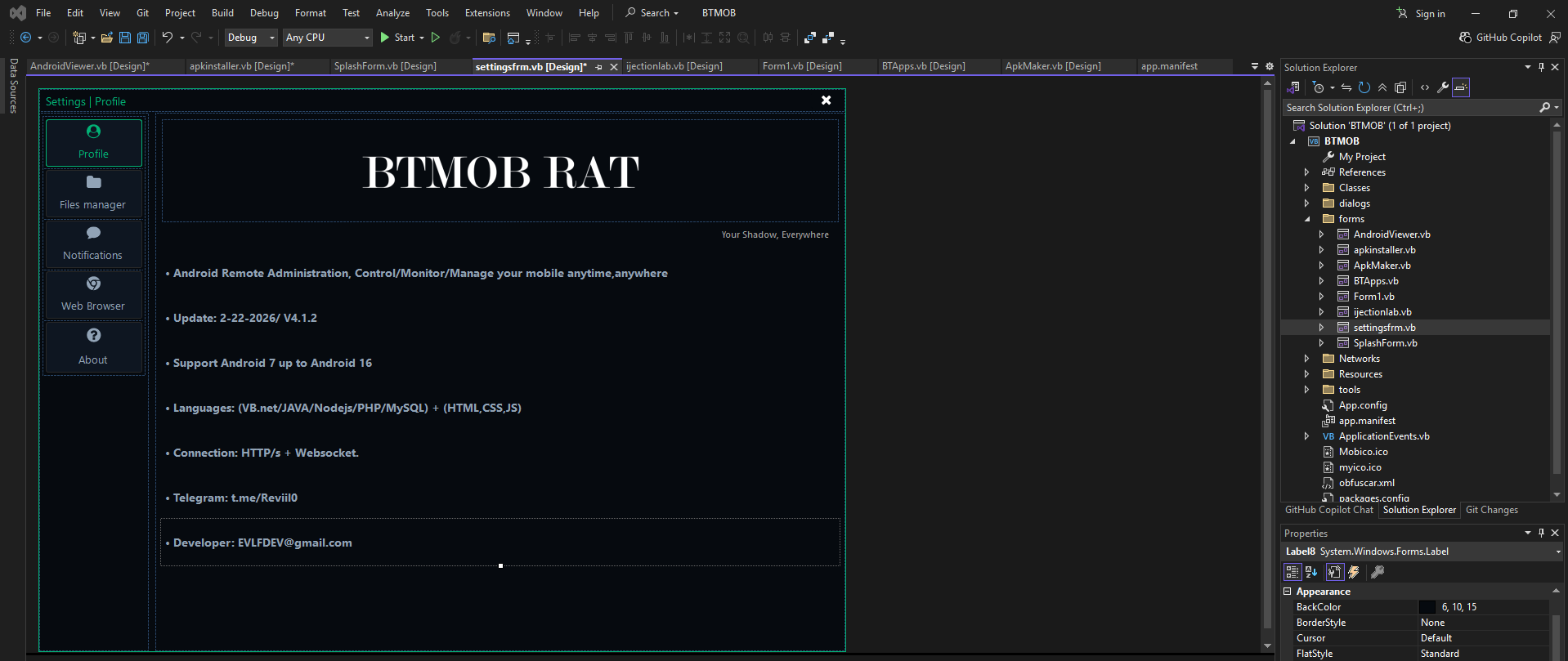The width and height of the screenshot is (1568, 661).
Task: Click the Save All toolbar icon
Action: (x=142, y=38)
